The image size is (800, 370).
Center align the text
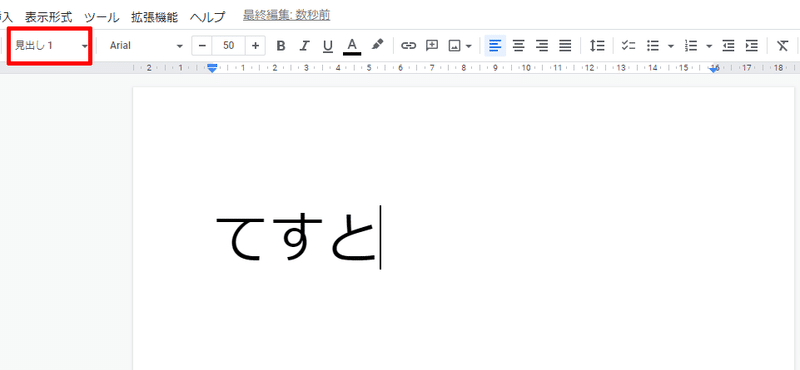click(518, 46)
